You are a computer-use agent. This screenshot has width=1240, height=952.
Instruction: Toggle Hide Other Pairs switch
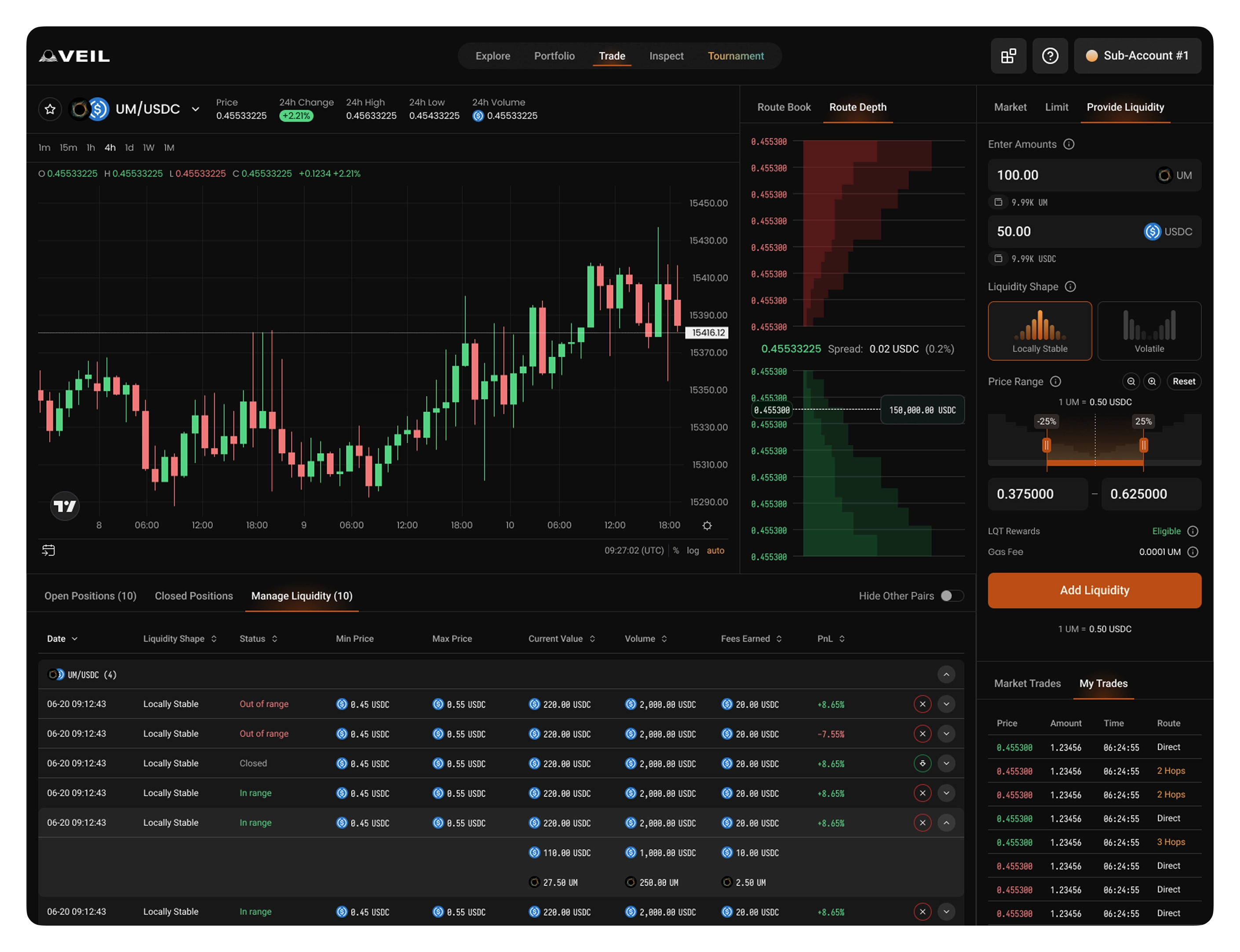952,596
